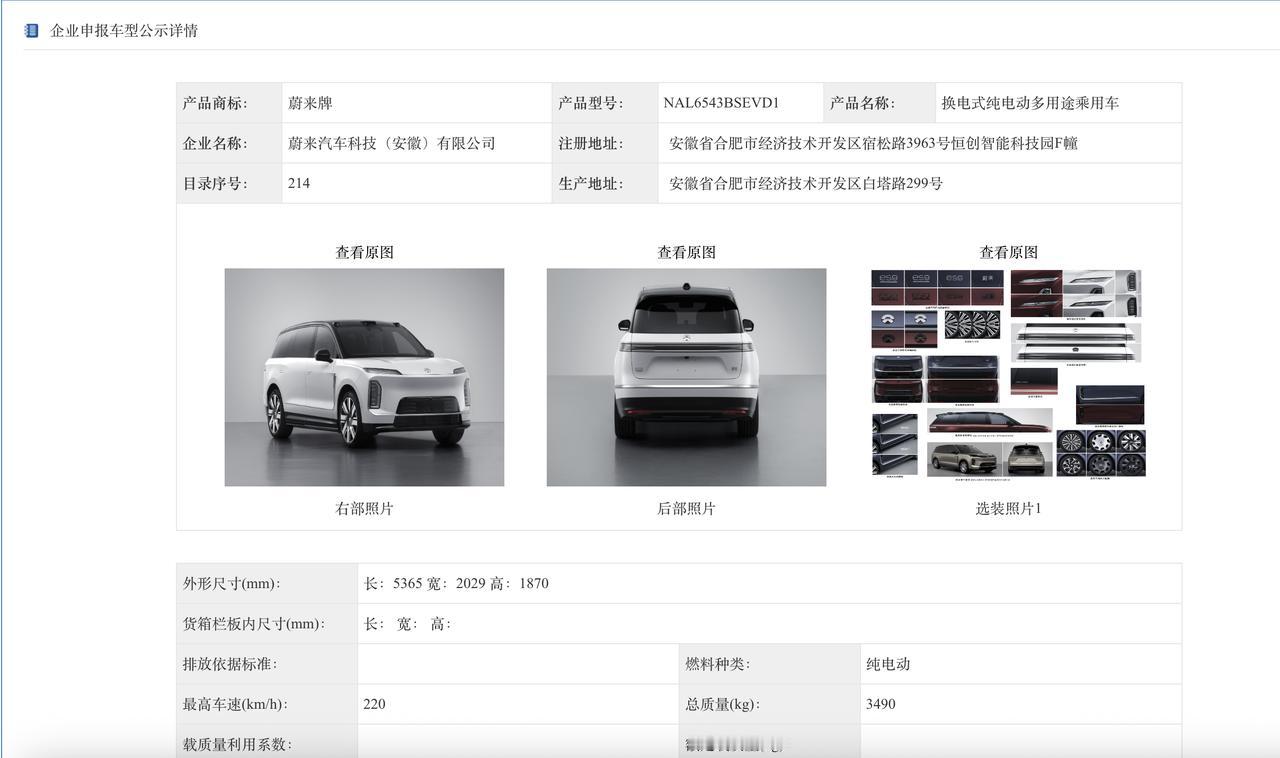Click the 最高车速(km/h) label
This screenshot has width=1280, height=758.
235,704
